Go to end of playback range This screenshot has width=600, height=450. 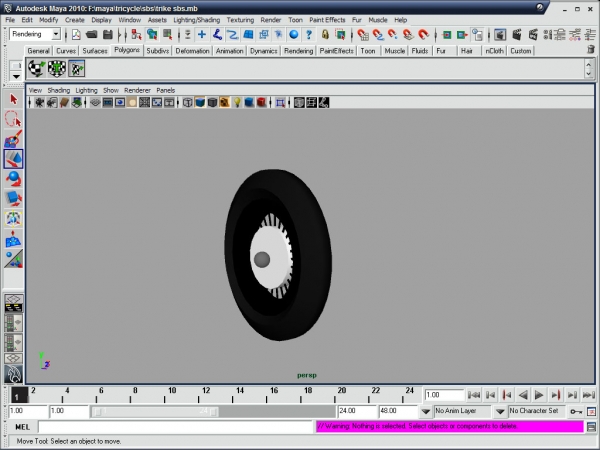[589, 395]
